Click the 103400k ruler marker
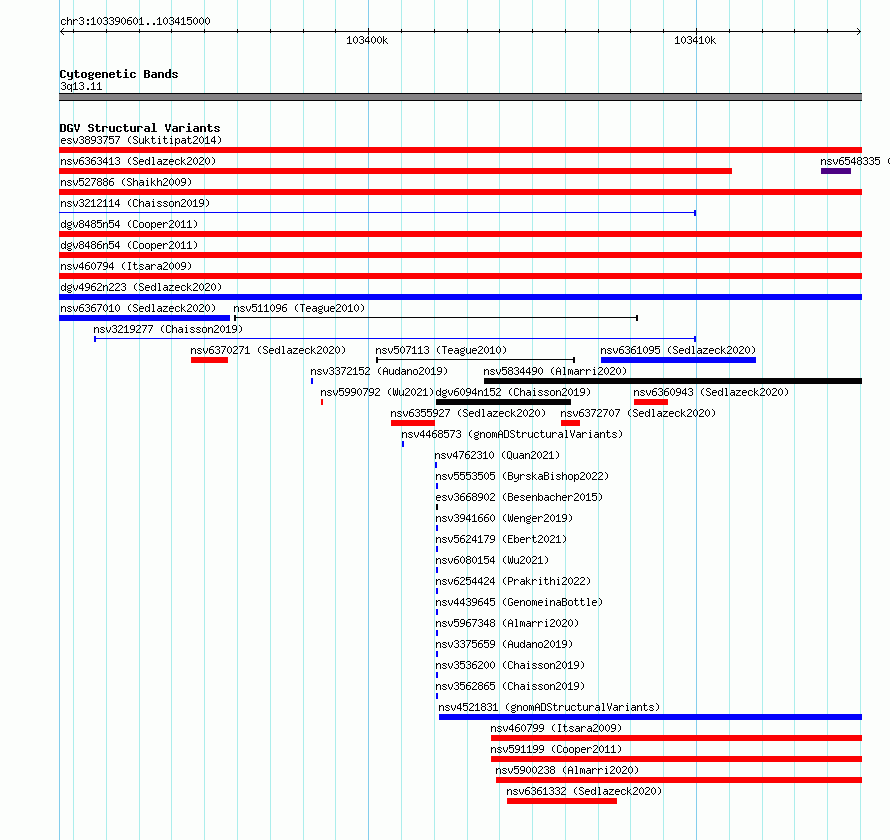 click(367, 40)
